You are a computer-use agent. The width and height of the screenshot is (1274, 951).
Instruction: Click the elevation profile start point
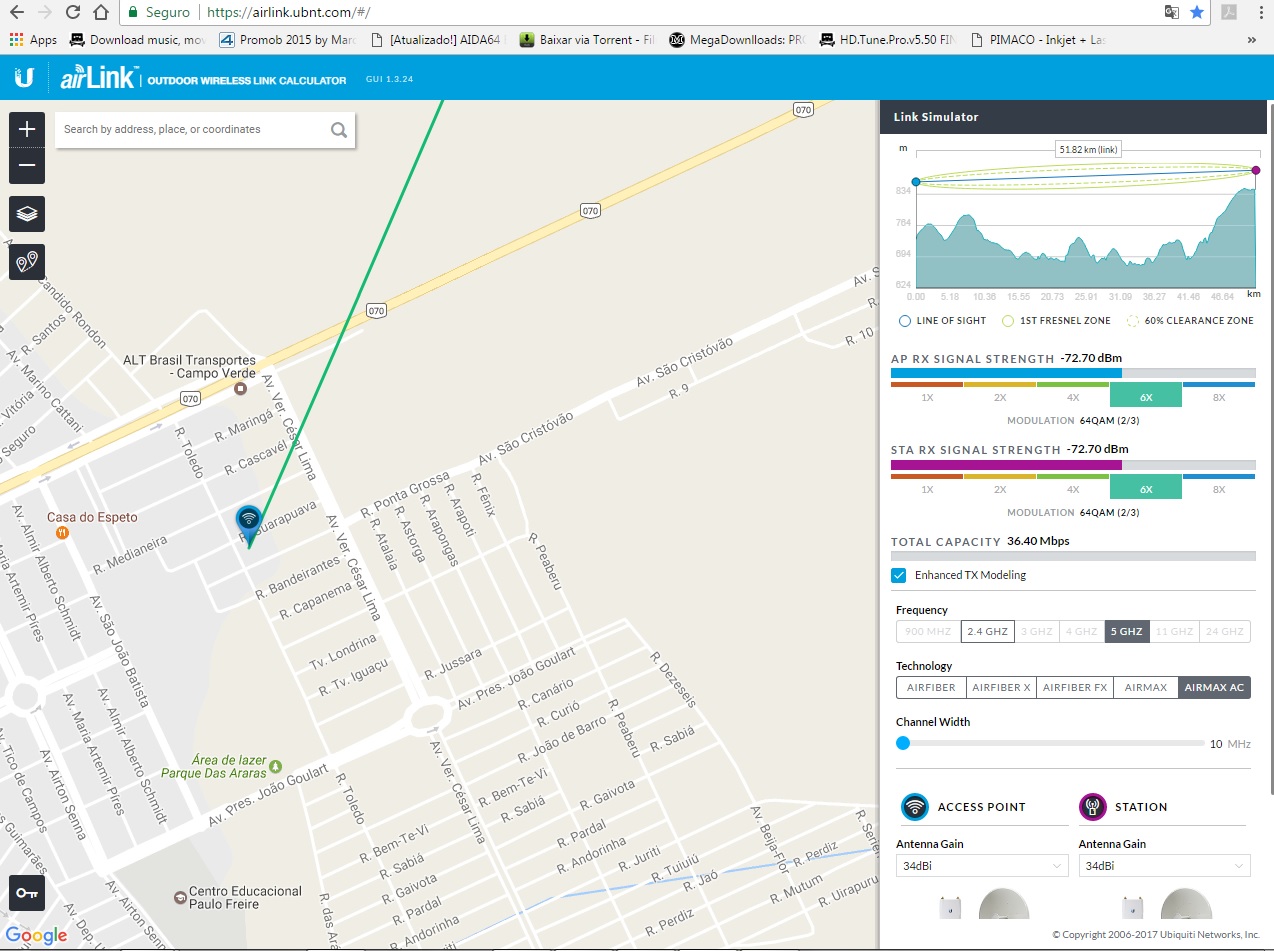tap(915, 181)
